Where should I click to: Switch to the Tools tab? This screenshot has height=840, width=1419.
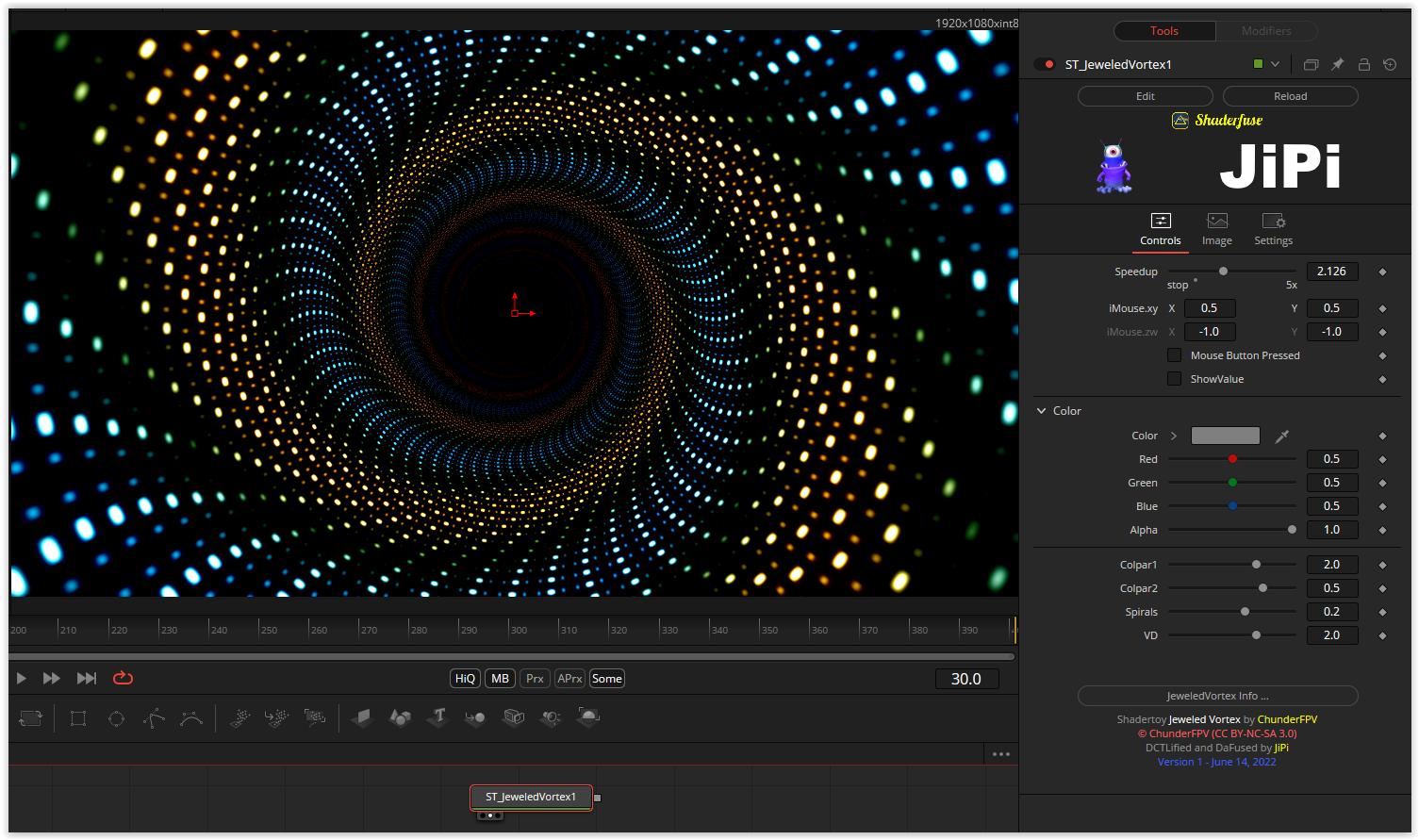click(x=1164, y=31)
